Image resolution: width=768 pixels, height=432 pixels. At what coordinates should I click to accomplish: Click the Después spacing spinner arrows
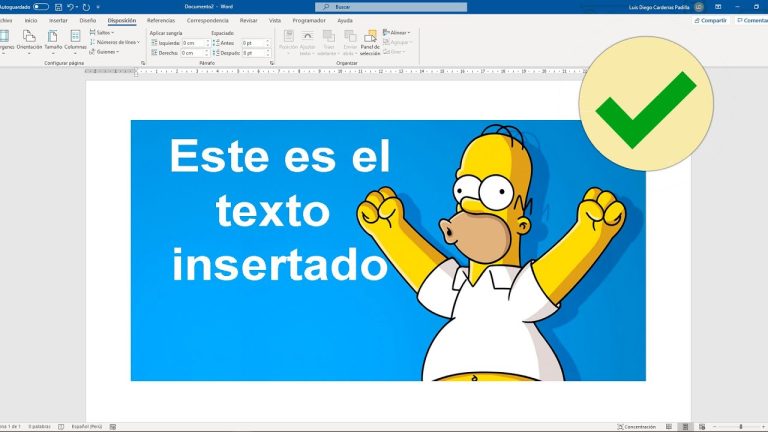coord(268,53)
